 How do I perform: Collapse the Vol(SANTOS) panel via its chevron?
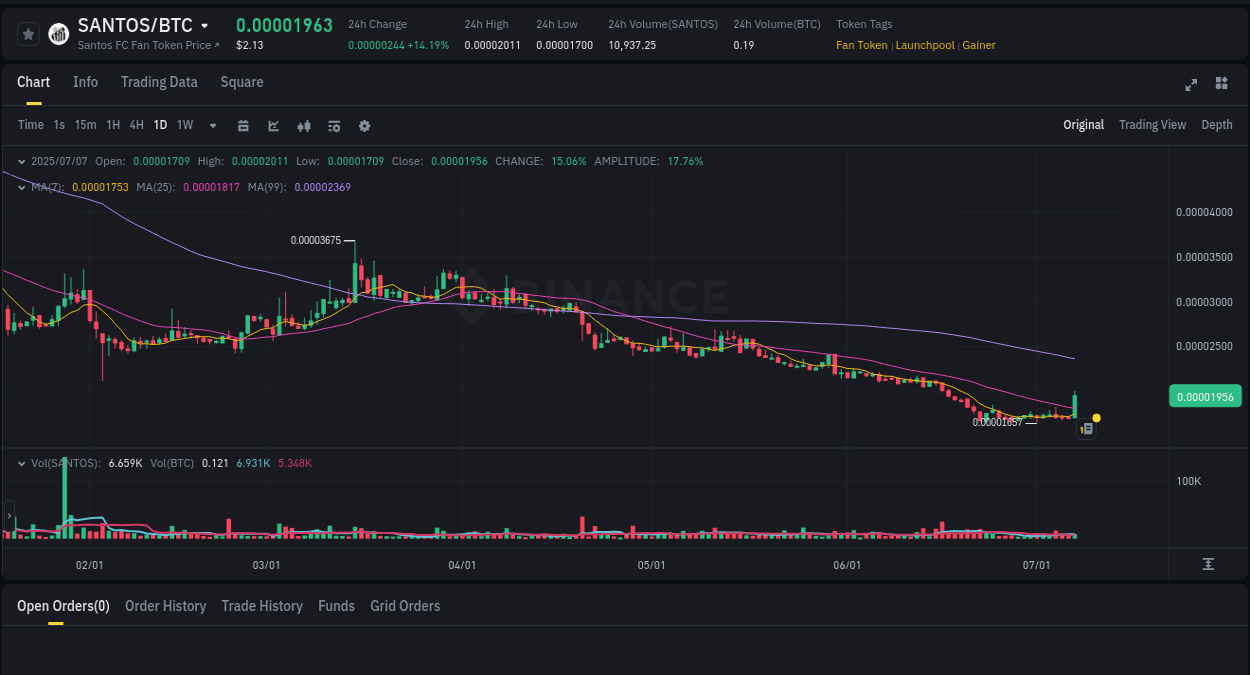click(22, 463)
